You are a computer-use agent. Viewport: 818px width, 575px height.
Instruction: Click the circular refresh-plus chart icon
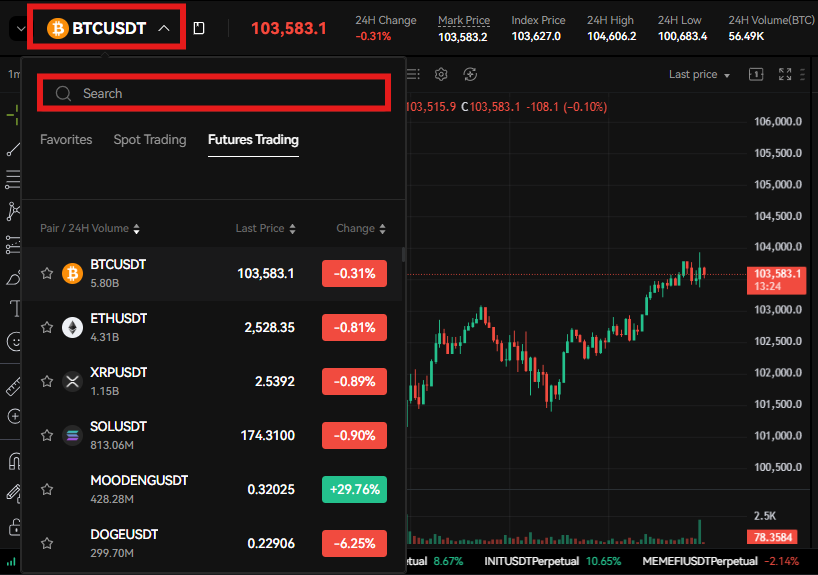470,74
